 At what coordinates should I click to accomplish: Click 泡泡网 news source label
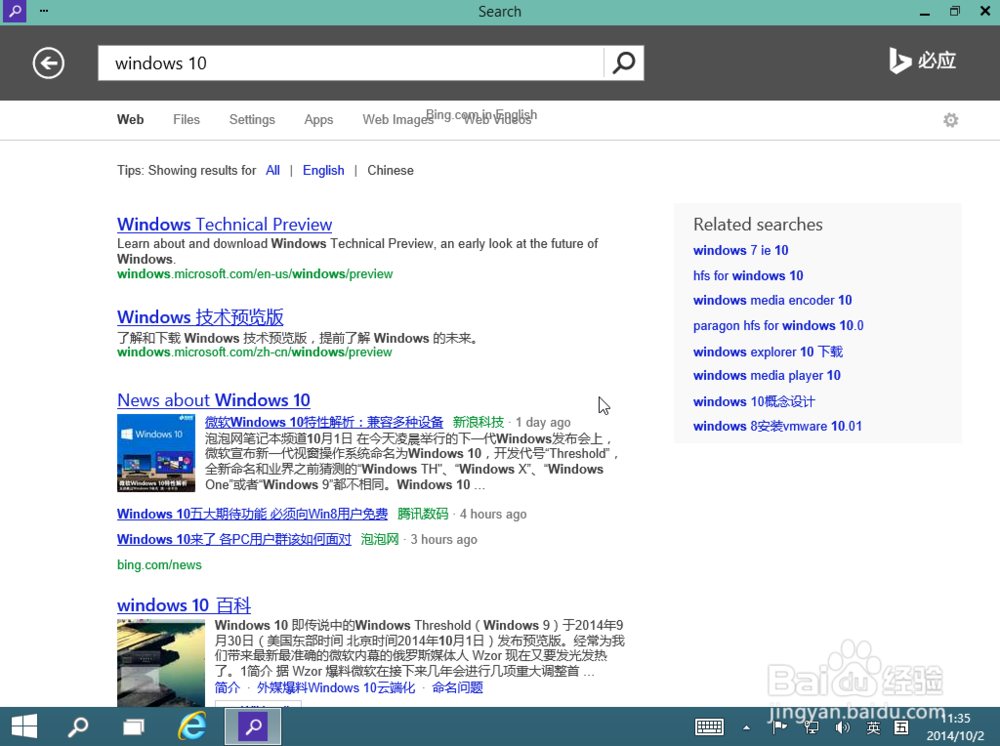tap(379, 539)
